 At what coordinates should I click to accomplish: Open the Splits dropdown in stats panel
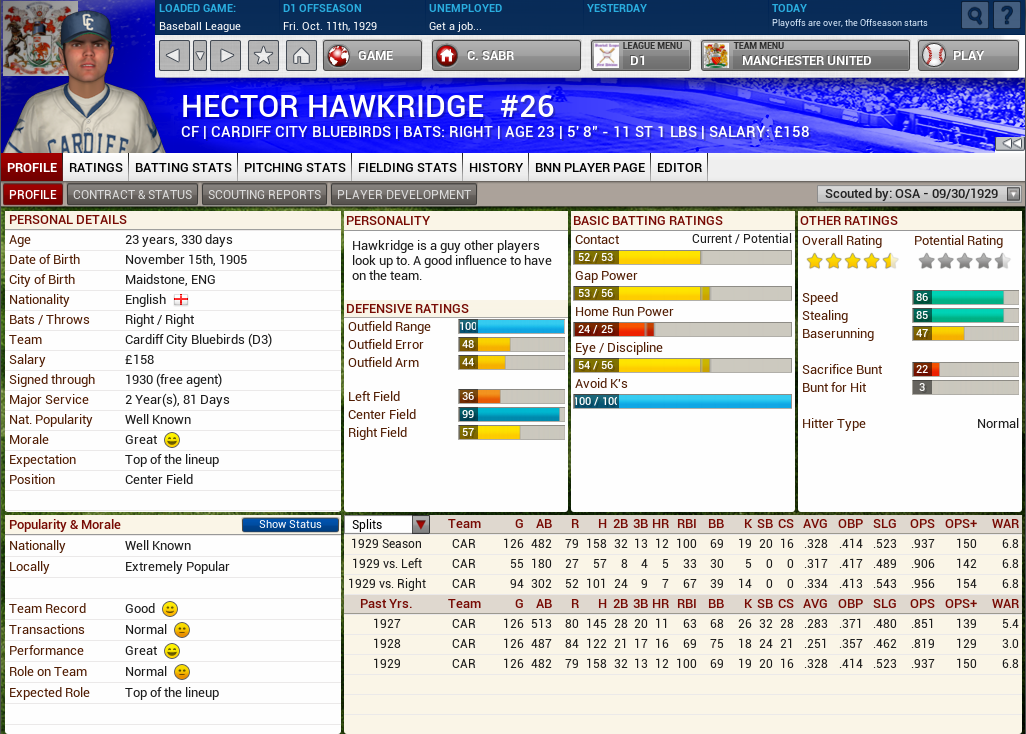(420, 524)
